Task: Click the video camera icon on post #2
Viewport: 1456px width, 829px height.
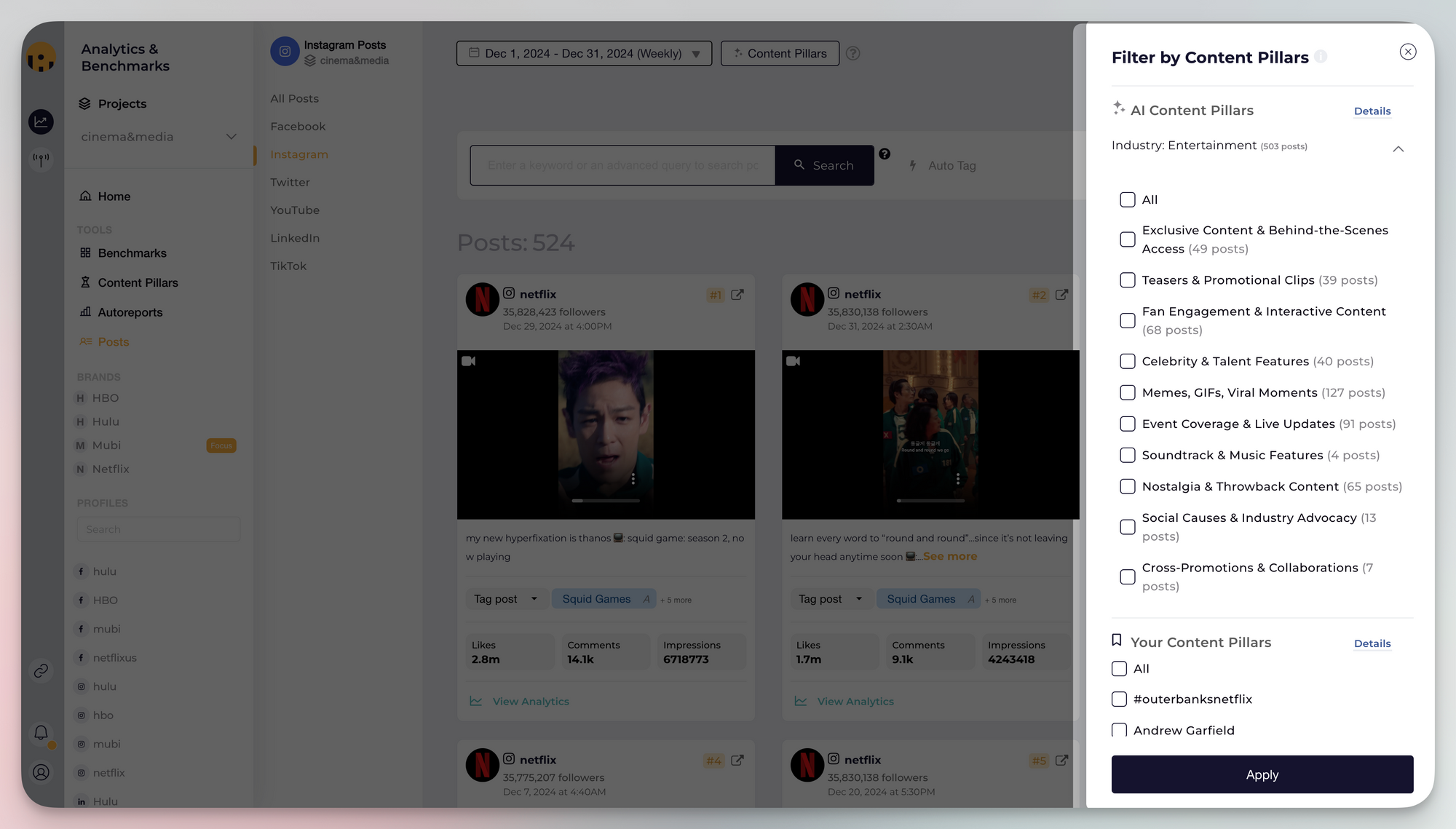Action: pos(794,361)
